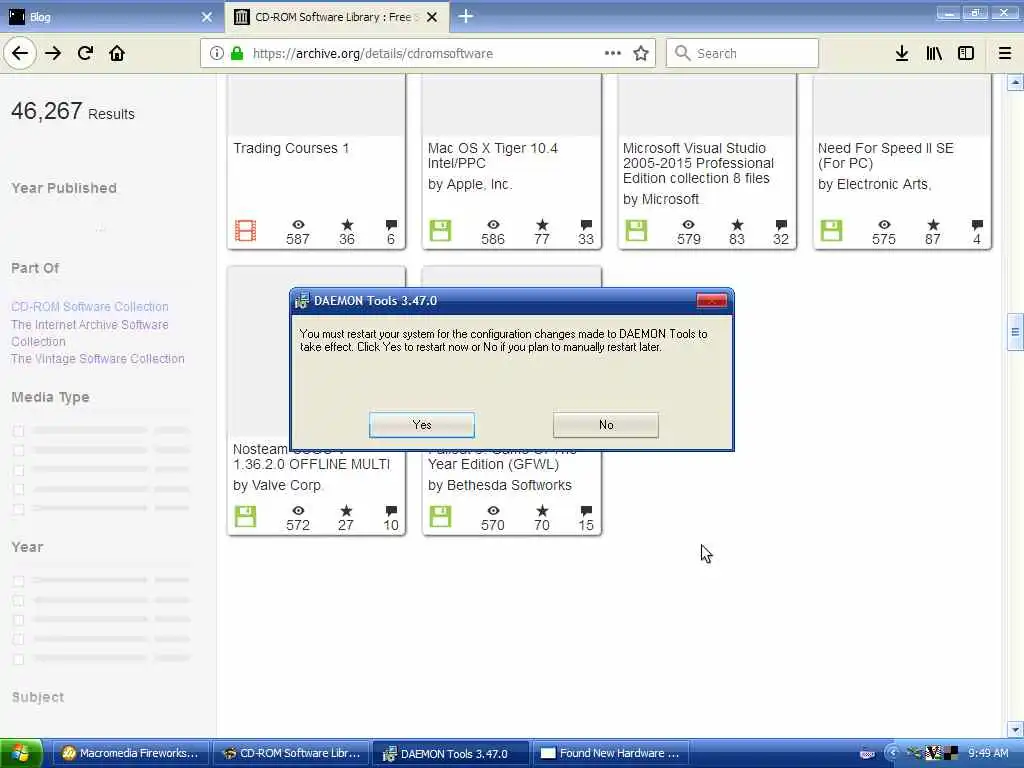The image size is (1024, 768).
Task: Click the Firefox Search box
Action: point(742,54)
